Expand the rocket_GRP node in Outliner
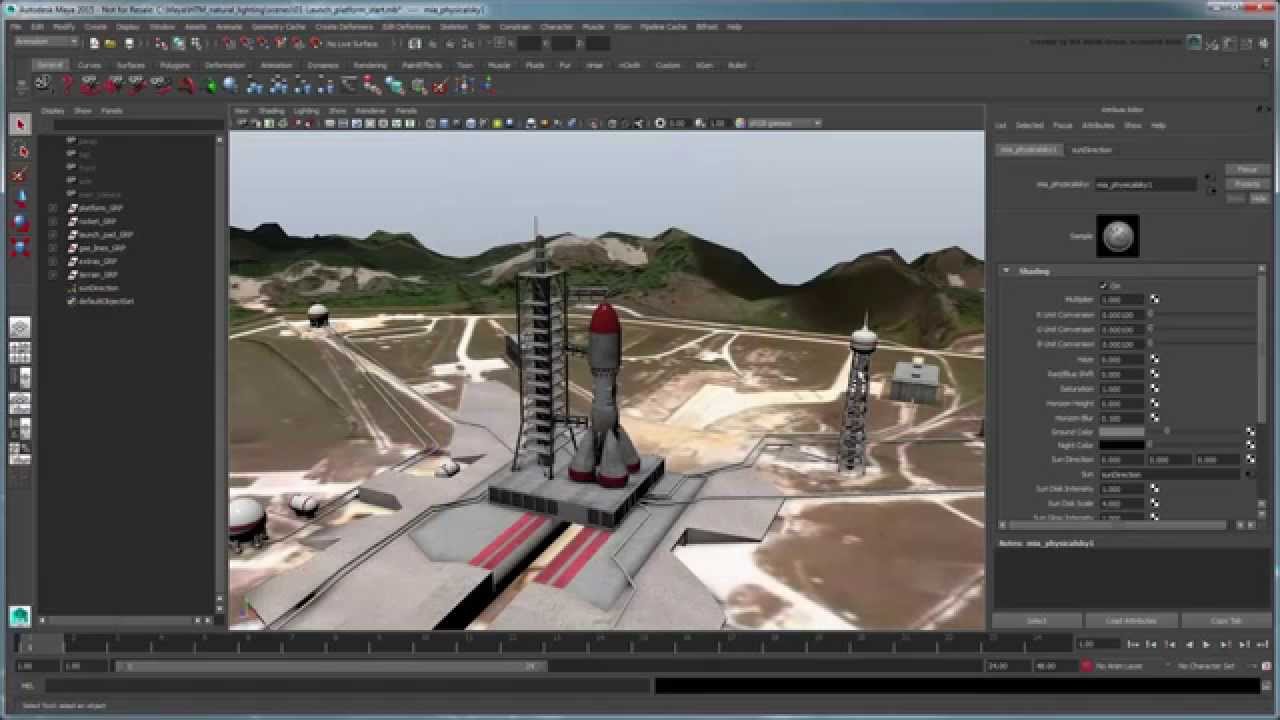The width and height of the screenshot is (1280, 720). (x=52, y=221)
